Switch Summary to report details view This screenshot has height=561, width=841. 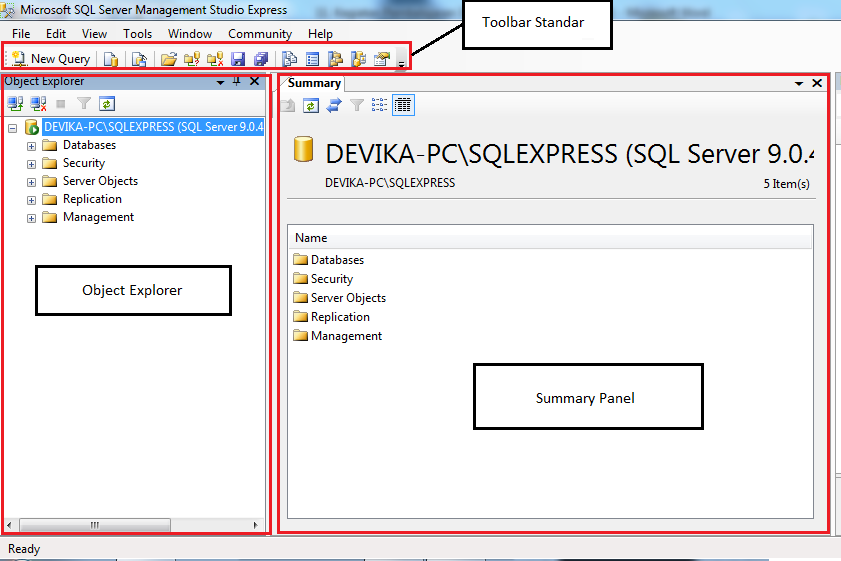(x=403, y=105)
